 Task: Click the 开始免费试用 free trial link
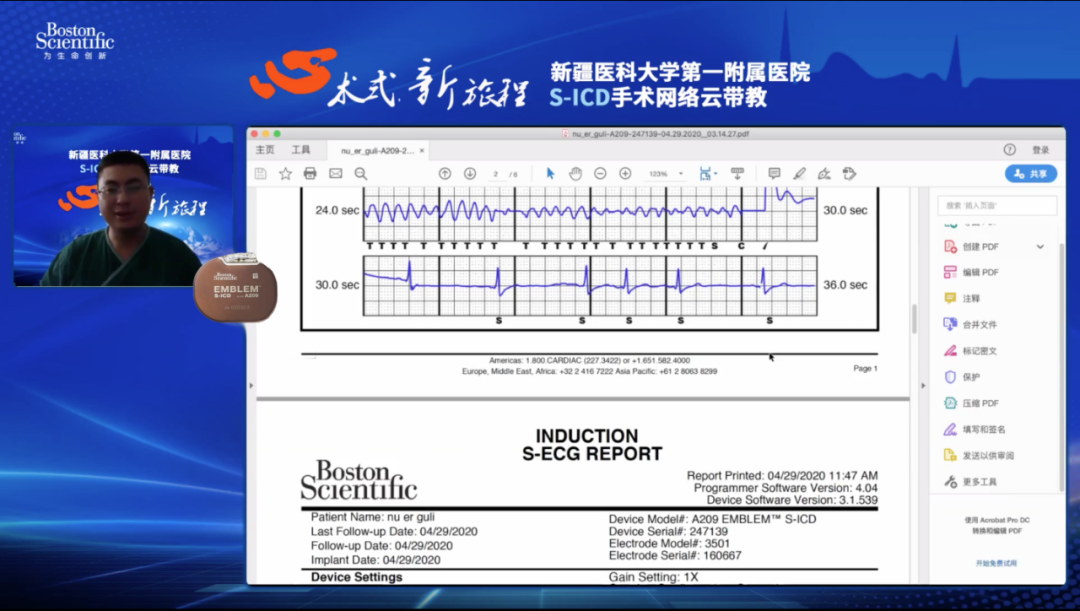(x=996, y=563)
